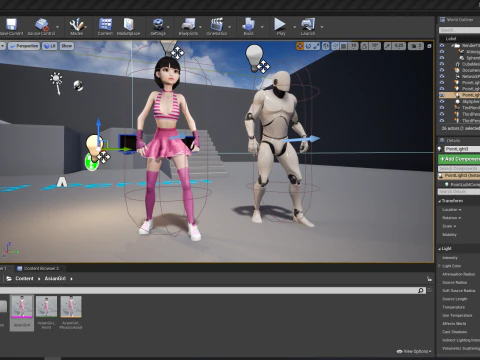Select the sun directional light icon in viewport

click(56, 83)
